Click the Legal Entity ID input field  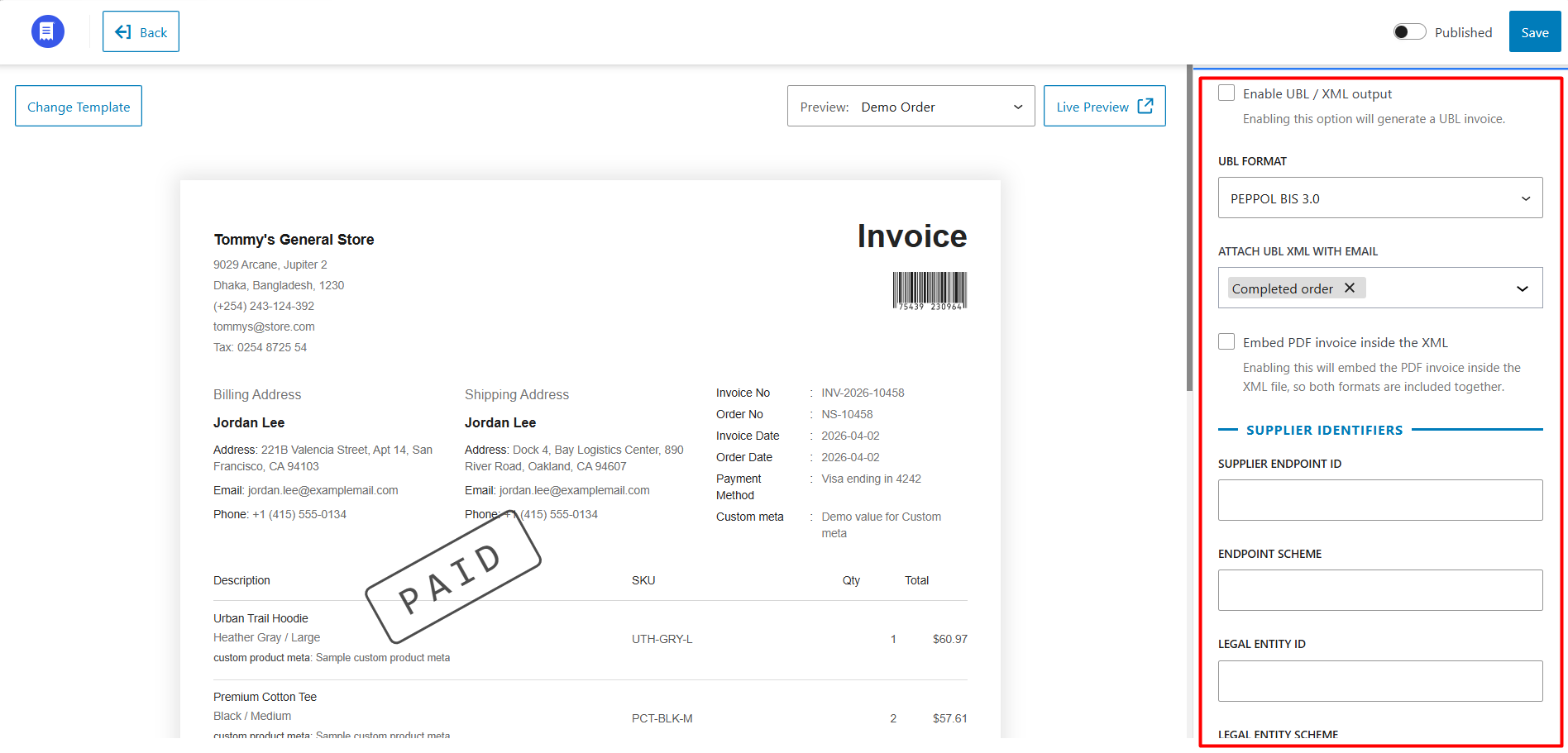[1380, 681]
